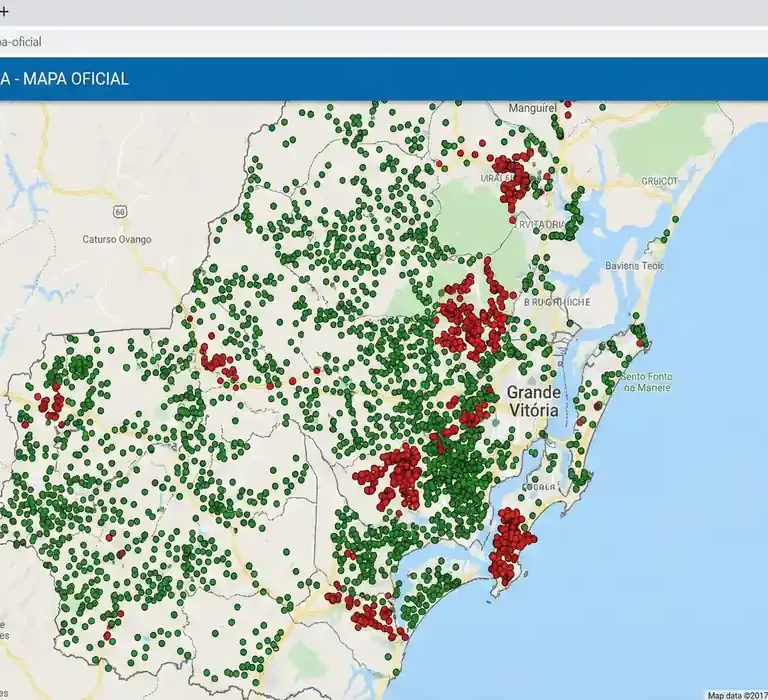Click the 'Baviene Teole' map label
Screen dimensions: 768x700
635,266
